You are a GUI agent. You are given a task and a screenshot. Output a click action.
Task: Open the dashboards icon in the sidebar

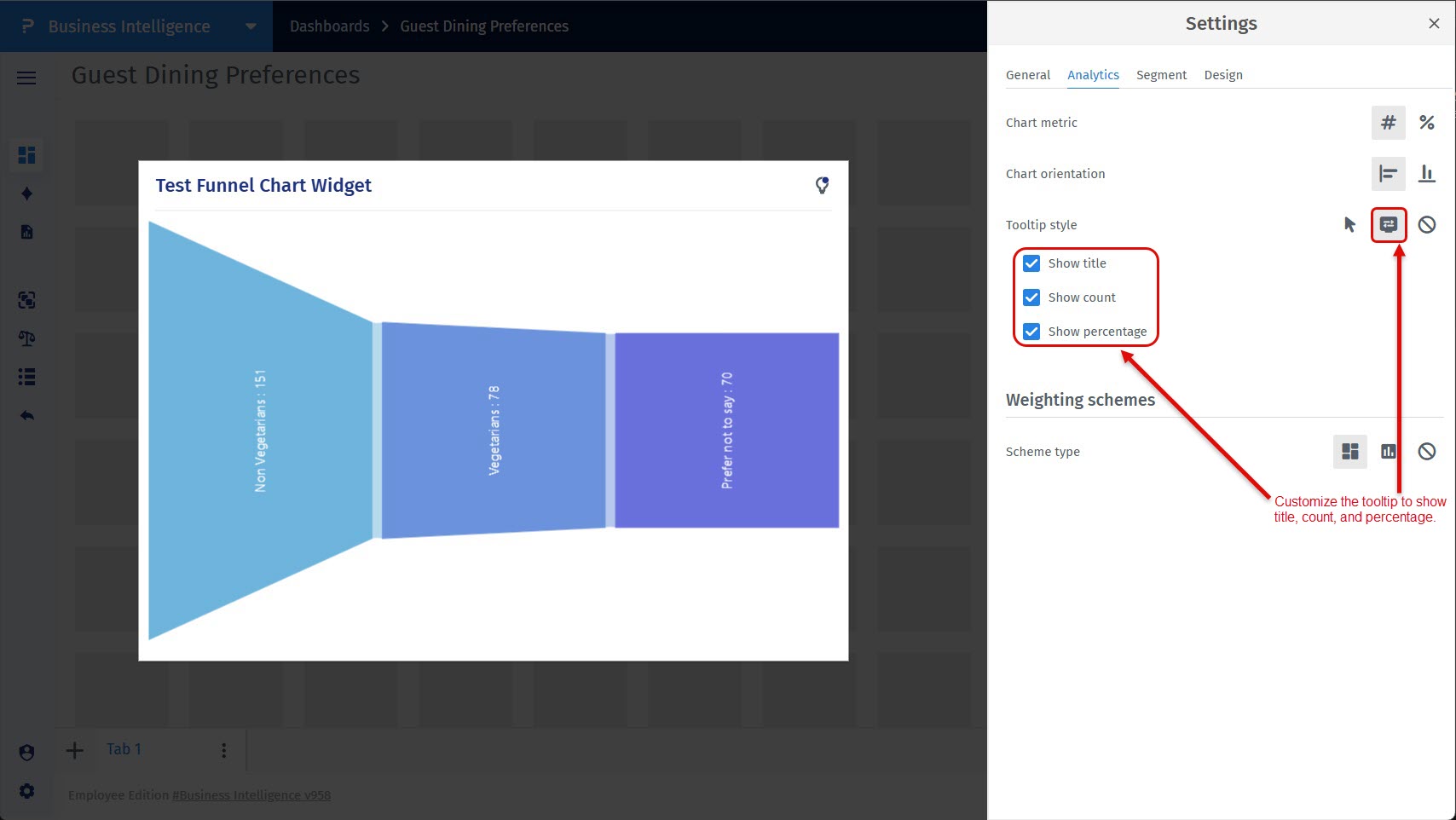(x=26, y=155)
